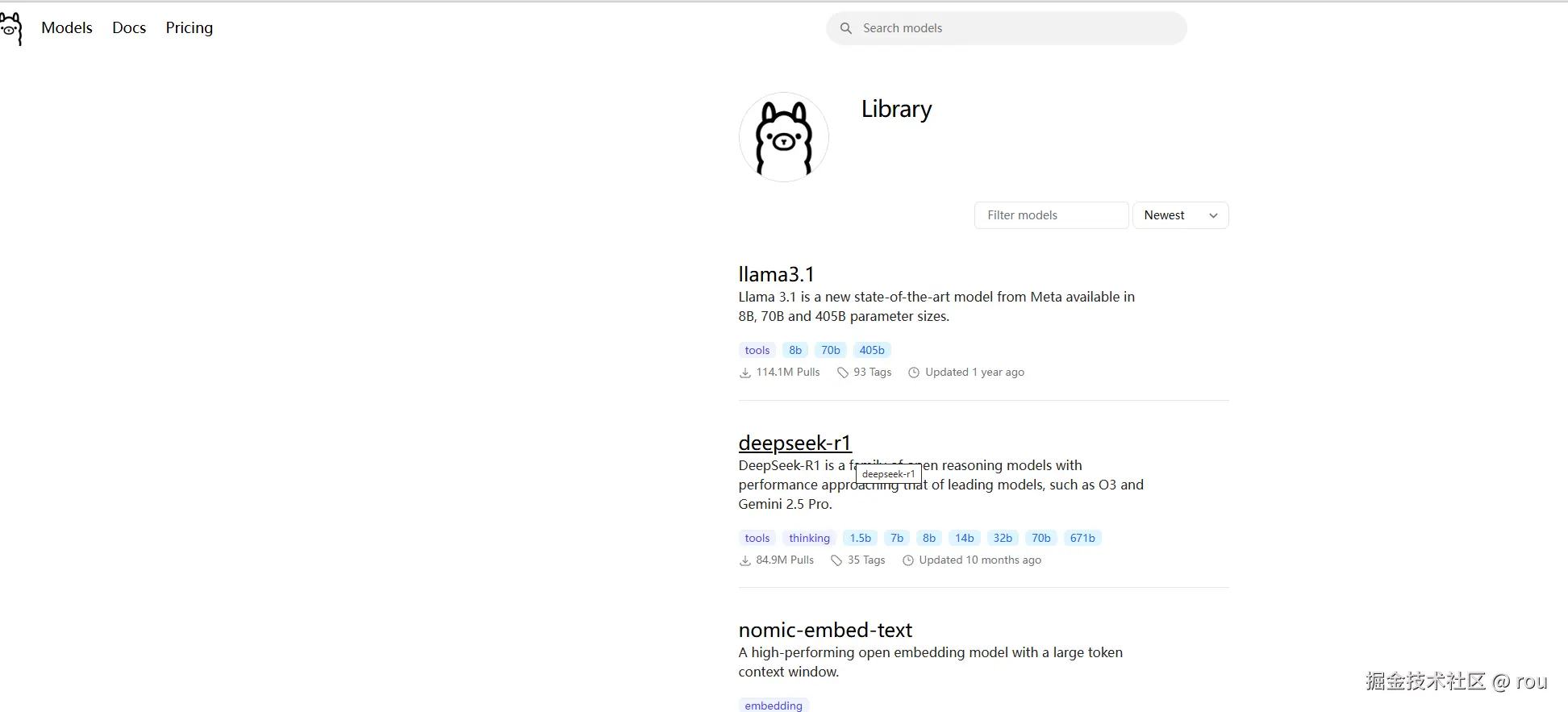Click the embedding tag under nomic-embed-text
1568x712 pixels.
coord(774,706)
